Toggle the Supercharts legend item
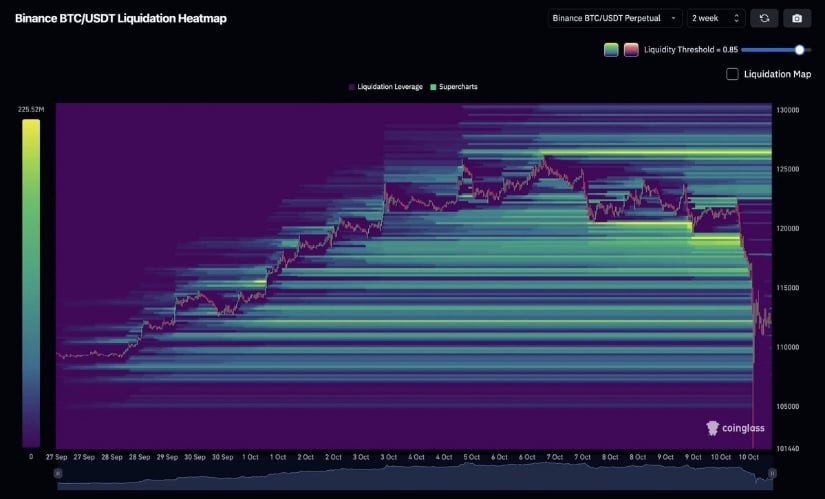The height and width of the screenshot is (499, 825). pyautogui.click(x=453, y=87)
